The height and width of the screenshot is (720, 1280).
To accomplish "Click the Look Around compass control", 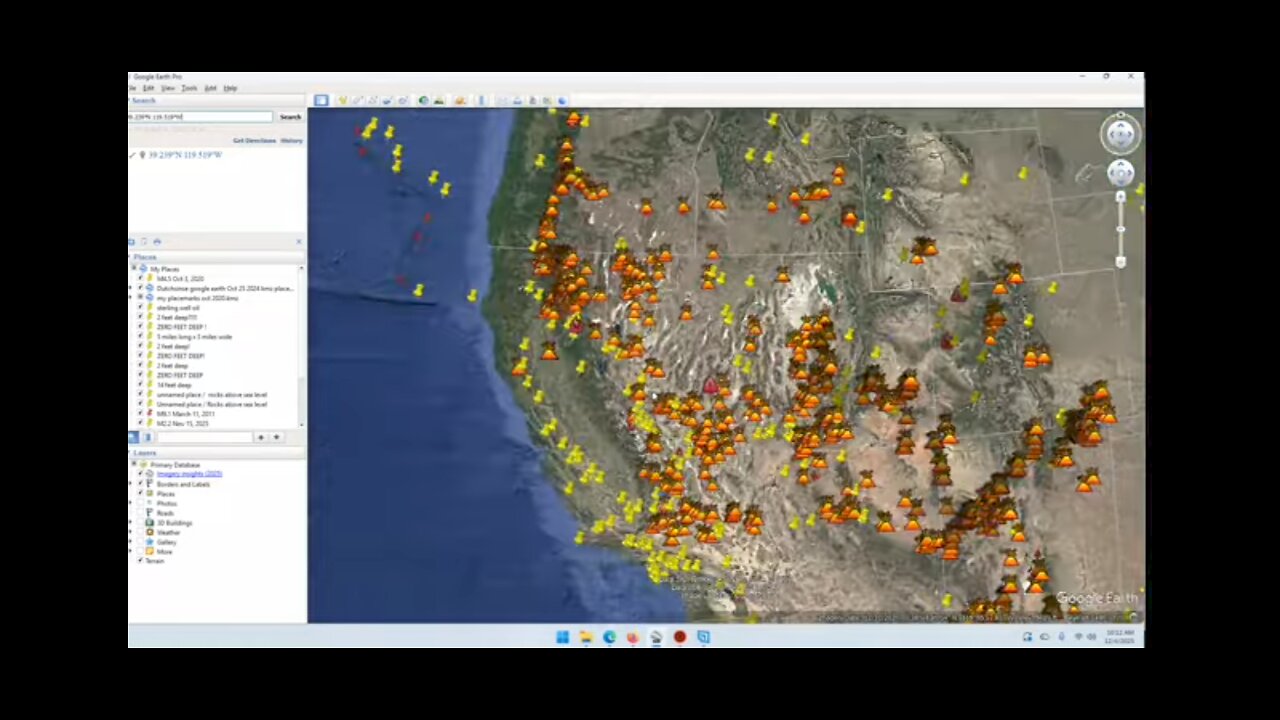I will 1120,133.
